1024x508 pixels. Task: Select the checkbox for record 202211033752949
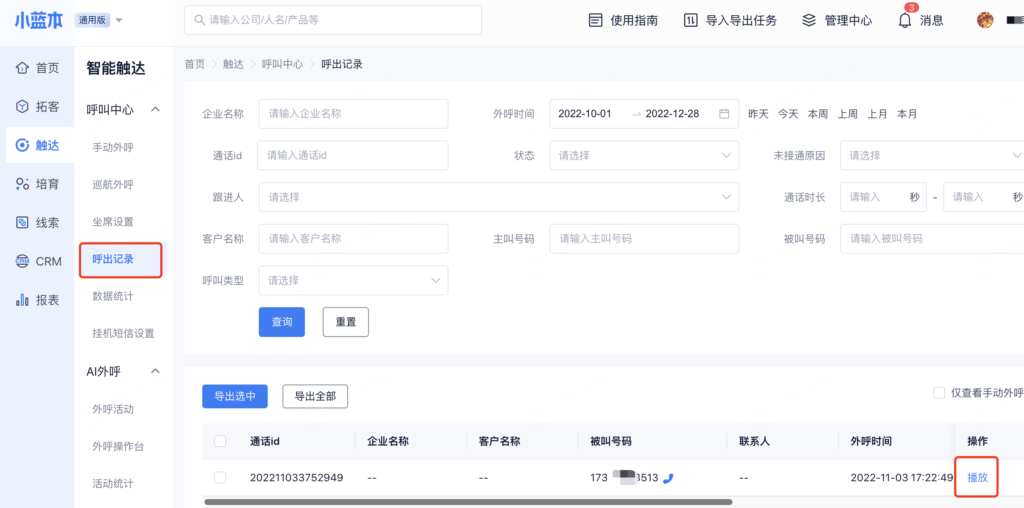coord(220,478)
